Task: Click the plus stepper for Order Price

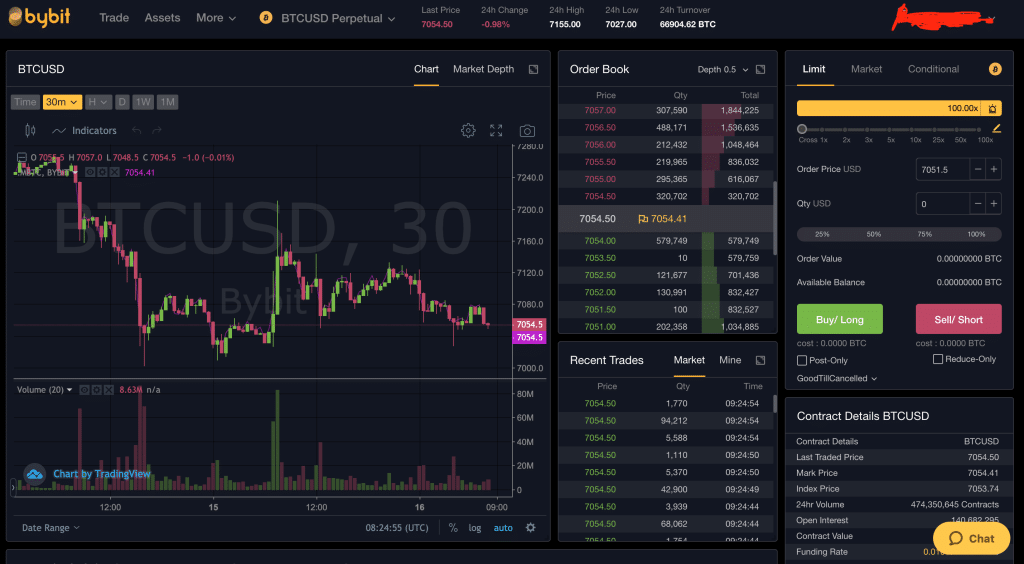Action: coord(993,170)
